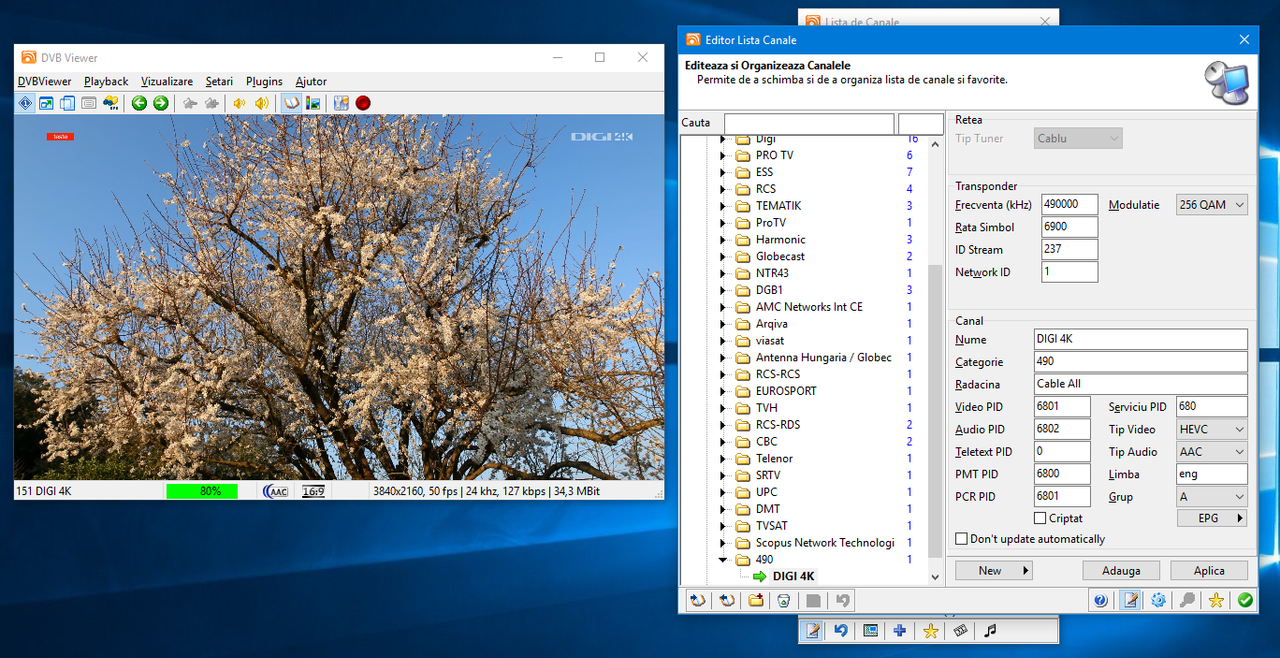Open the DVBViewer menu
Image resolution: width=1280 pixels, height=658 pixels.
pos(45,81)
